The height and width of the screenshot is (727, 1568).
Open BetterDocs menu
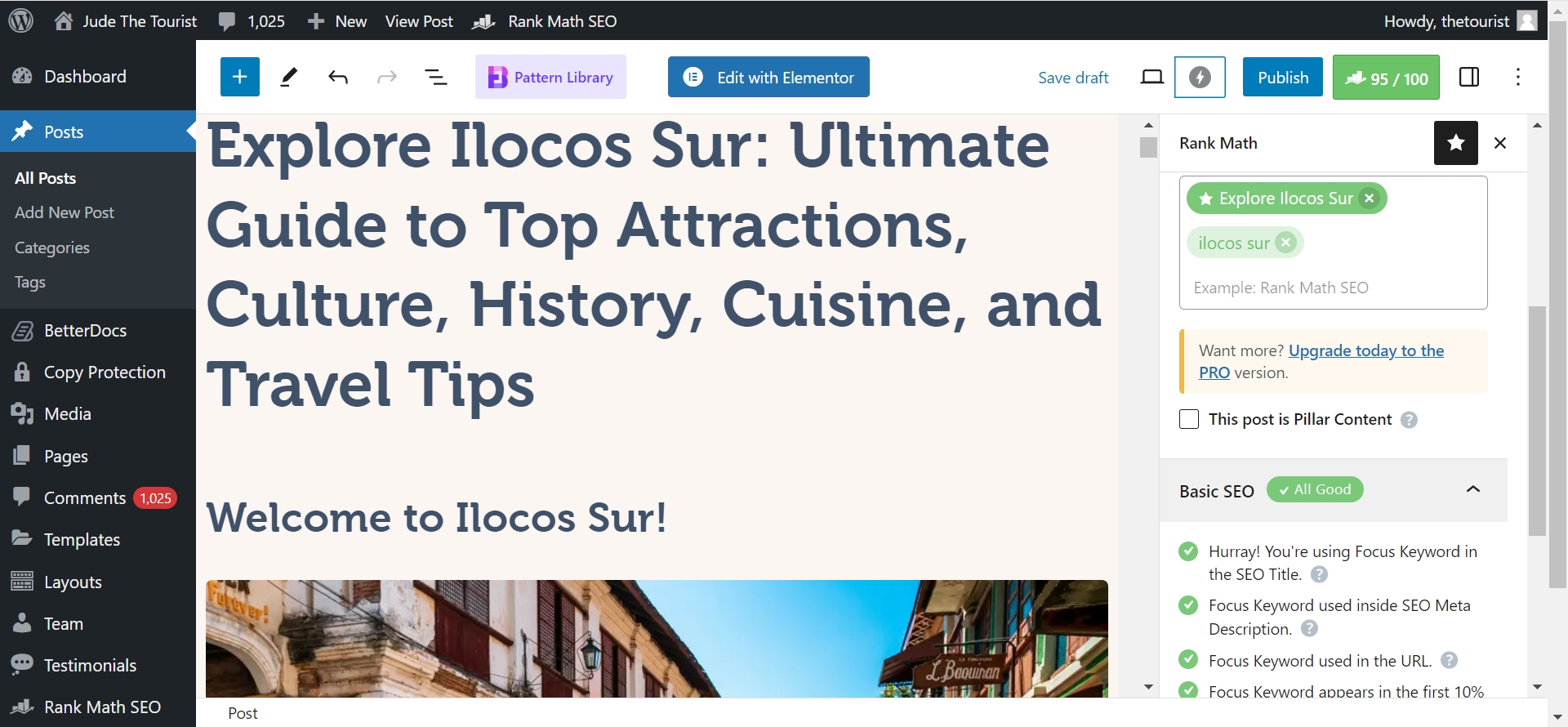98,330
